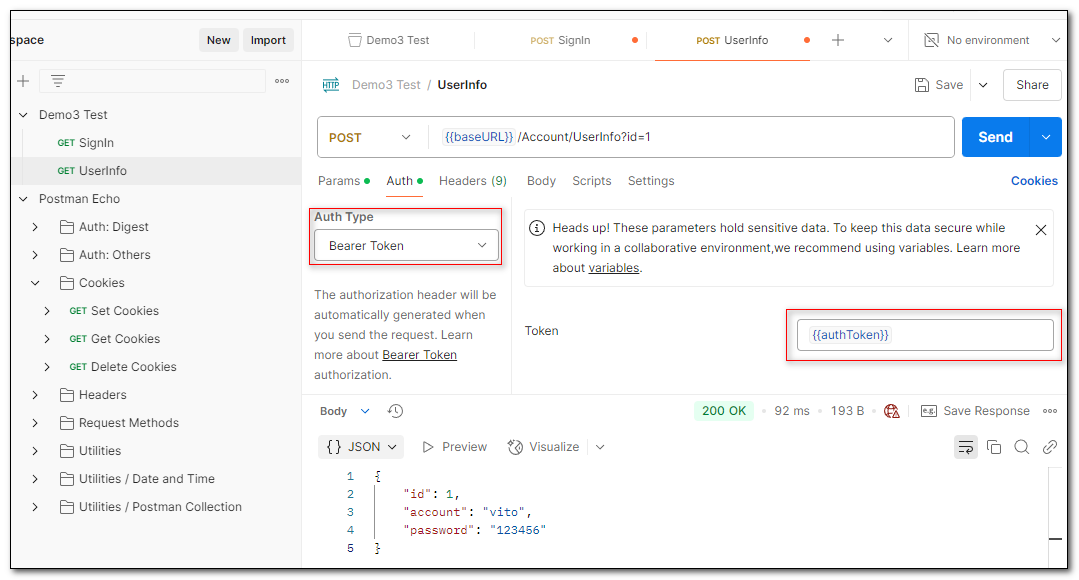Viewport: 1079px width, 580px height.
Task: Collapse the Postman Echo collection
Action: click(x=23, y=199)
